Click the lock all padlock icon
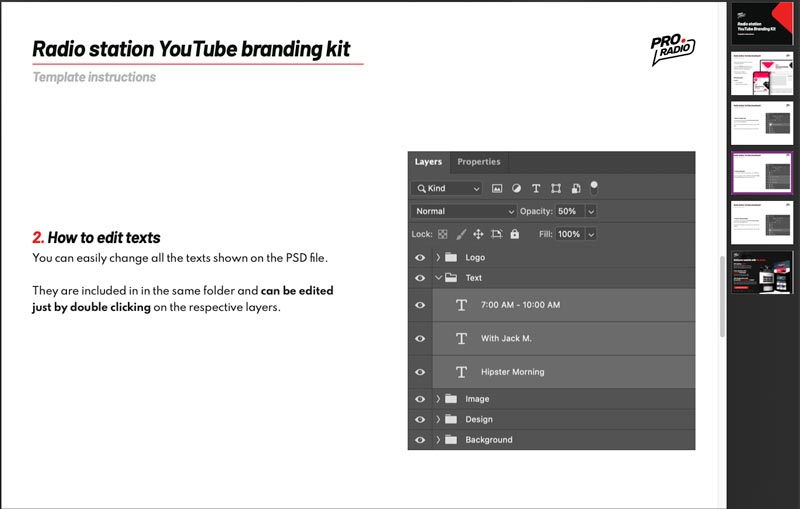 tap(514, 234)
